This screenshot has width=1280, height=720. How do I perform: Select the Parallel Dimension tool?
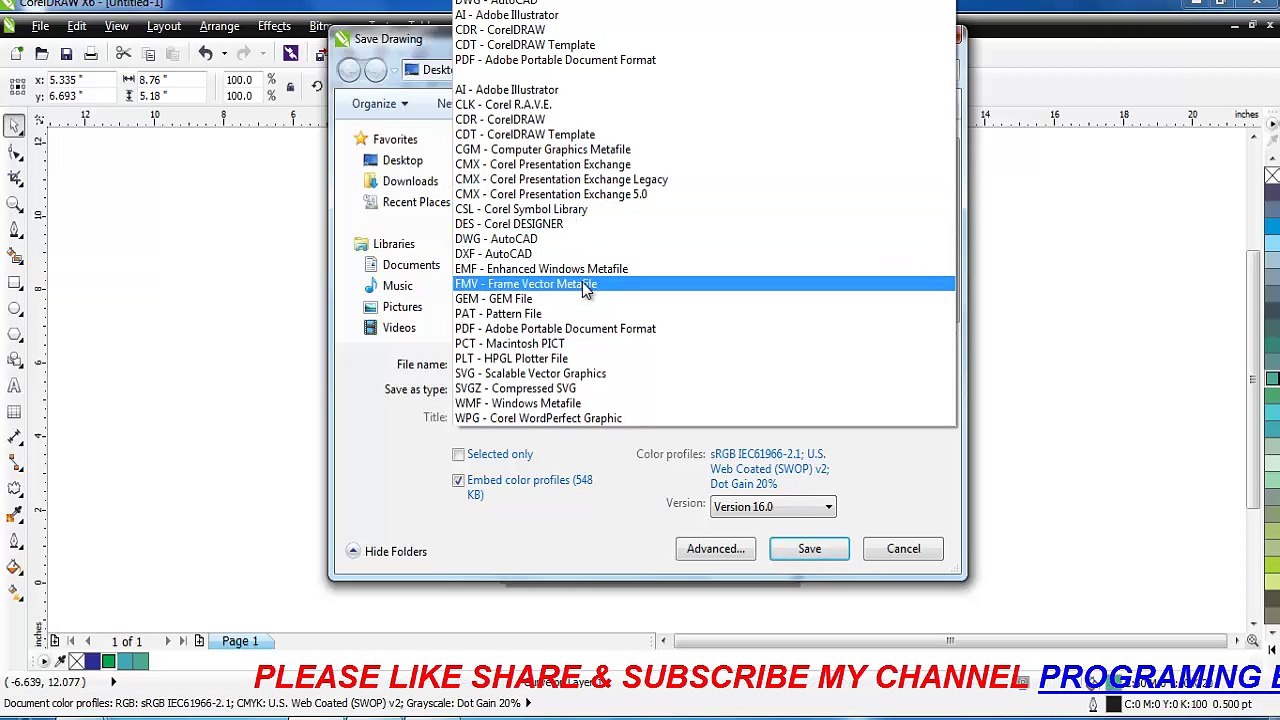(14, 438)
